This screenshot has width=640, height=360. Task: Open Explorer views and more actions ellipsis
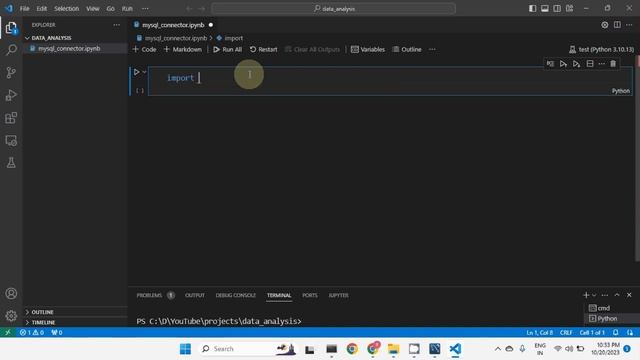point(117,25)
